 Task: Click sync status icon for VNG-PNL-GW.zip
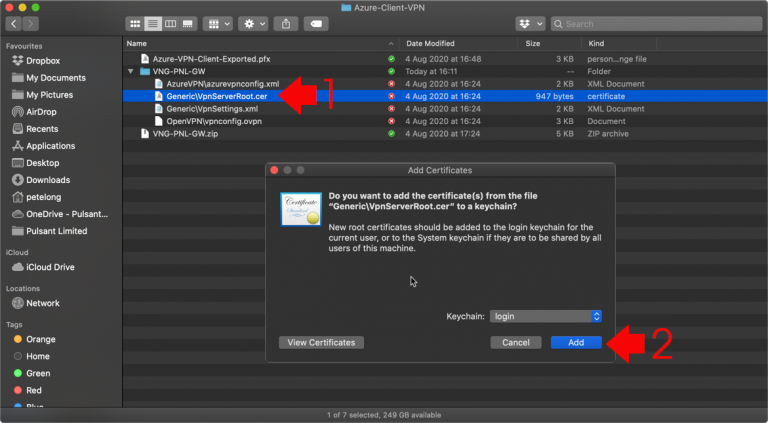(x=391, y=134)
